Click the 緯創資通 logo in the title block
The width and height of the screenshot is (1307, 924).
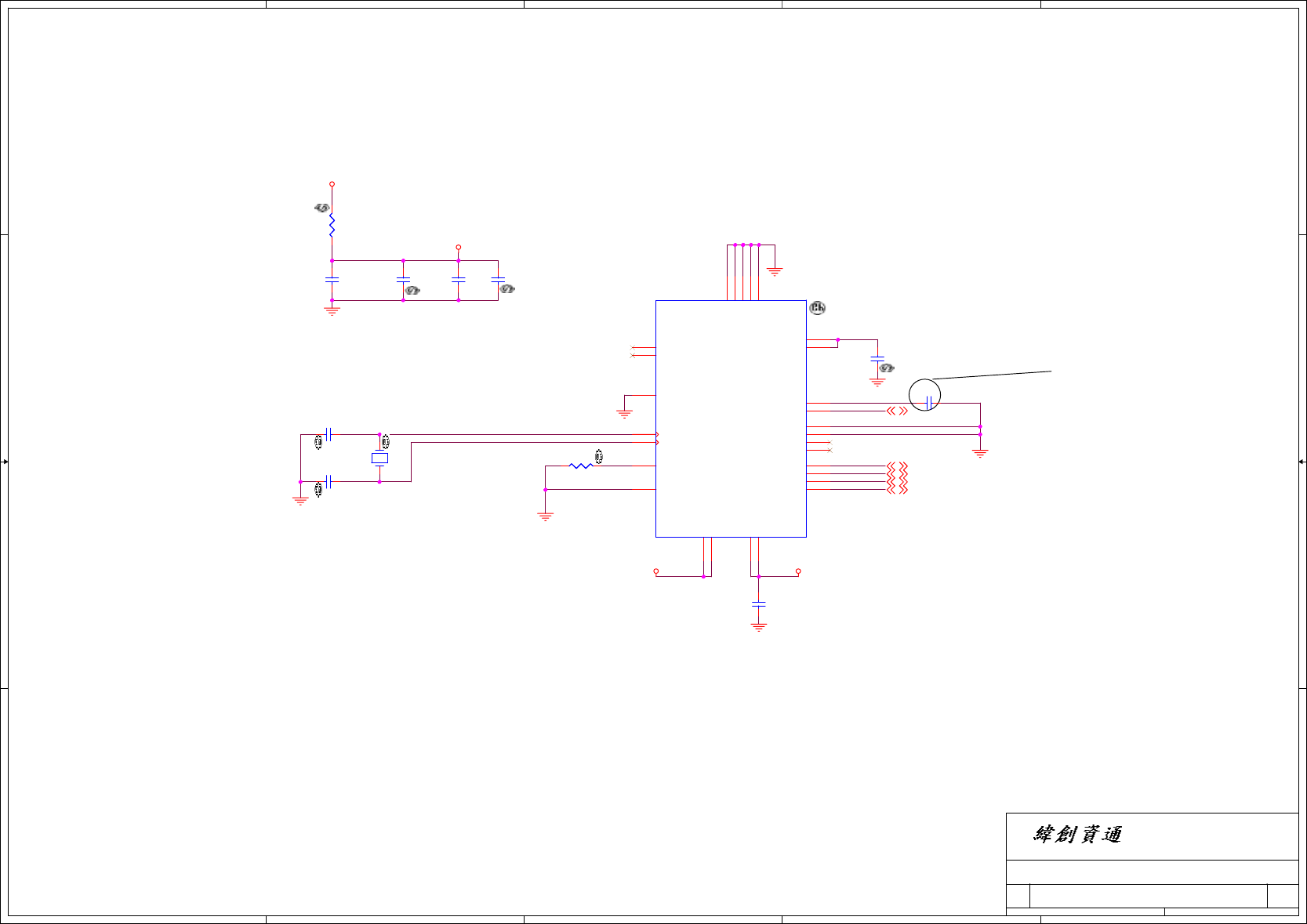click(1078, 835)
